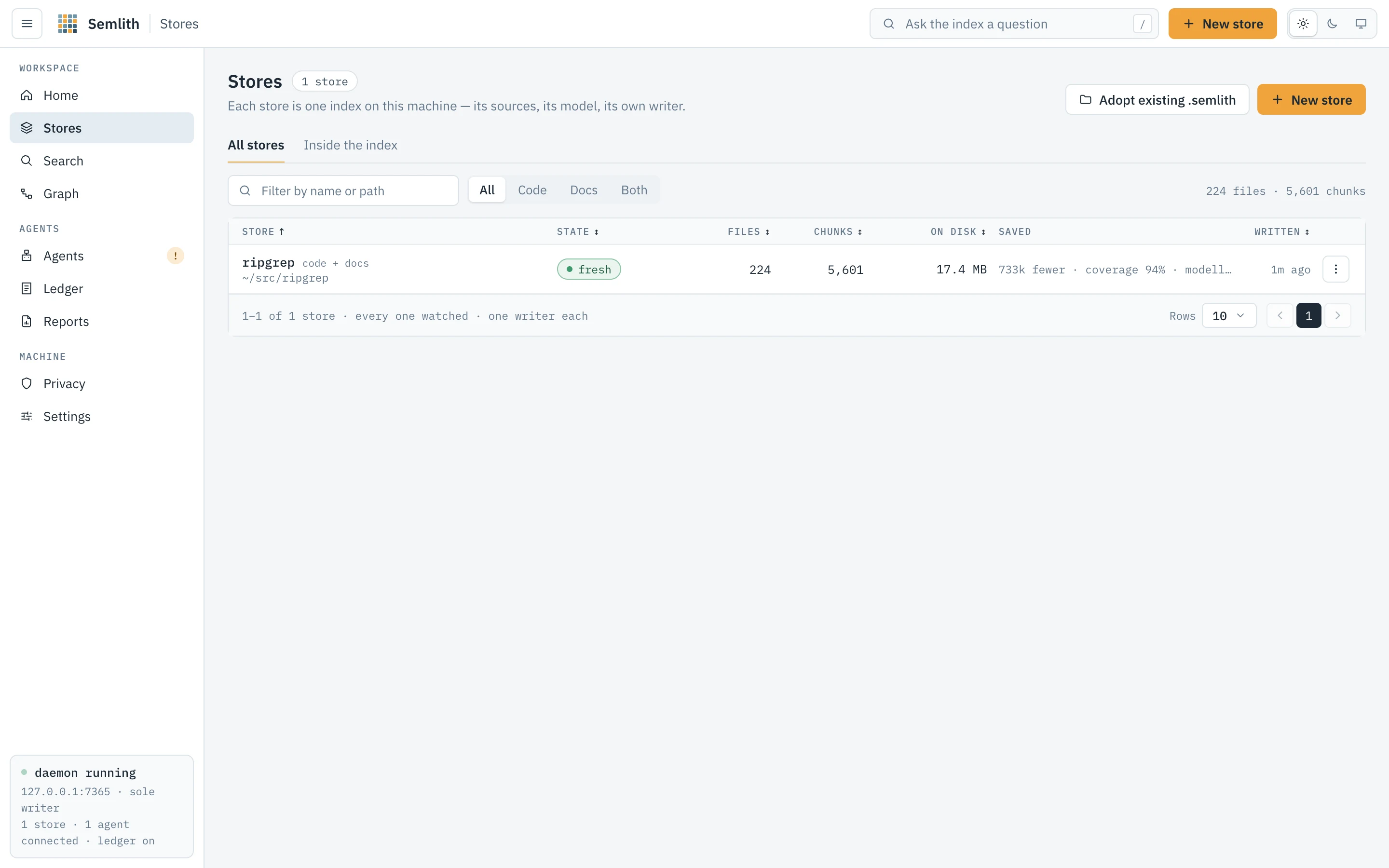The width and height of the screenshot is (1389, 868).
Task: Sort by the FILES column
Action: point(749,232)
